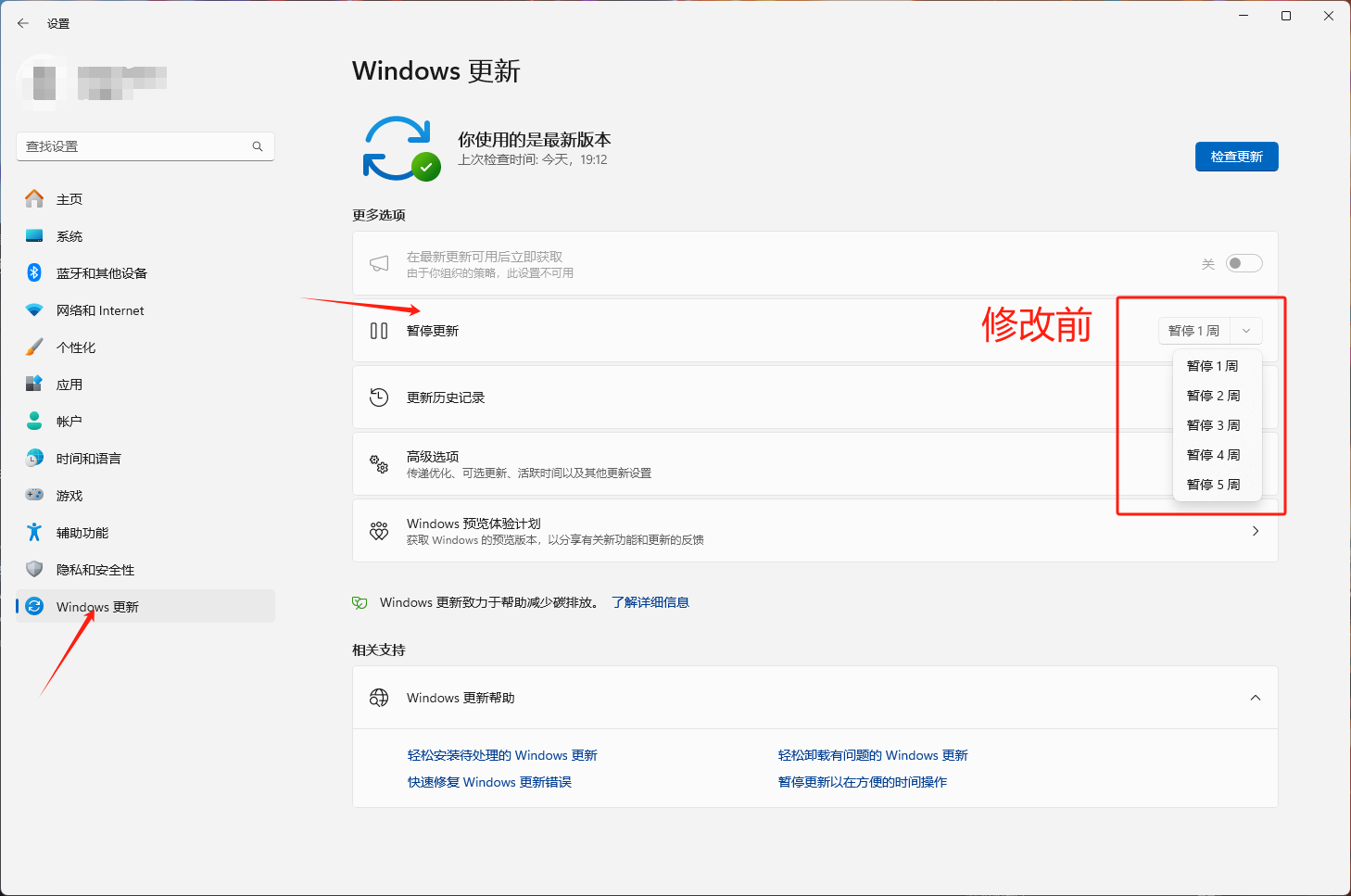Click the 查找设置 search field
1351x896 pixels.
[145, 146]
